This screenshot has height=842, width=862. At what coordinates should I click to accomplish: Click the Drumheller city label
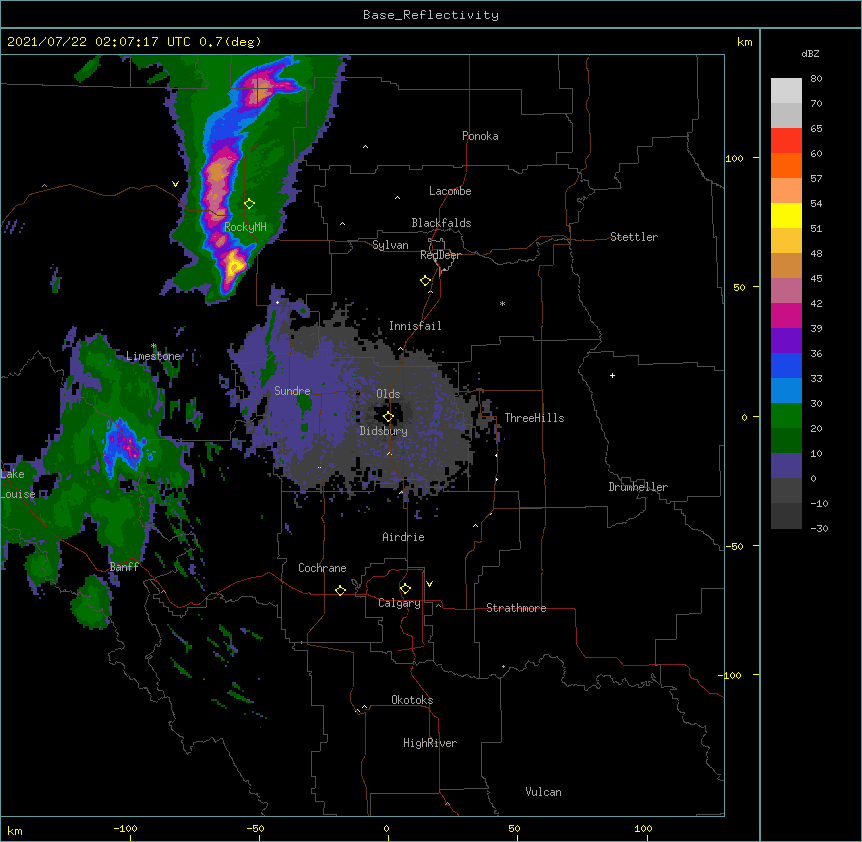tap(638, 487)
